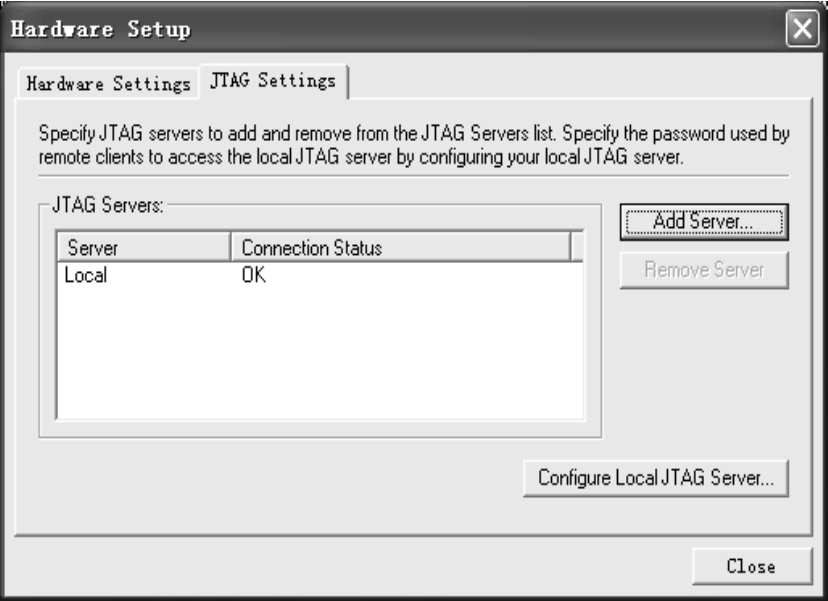Click the Close button at bottom
This screenshot has height=601, width=828.
click(x=751, y=566)
